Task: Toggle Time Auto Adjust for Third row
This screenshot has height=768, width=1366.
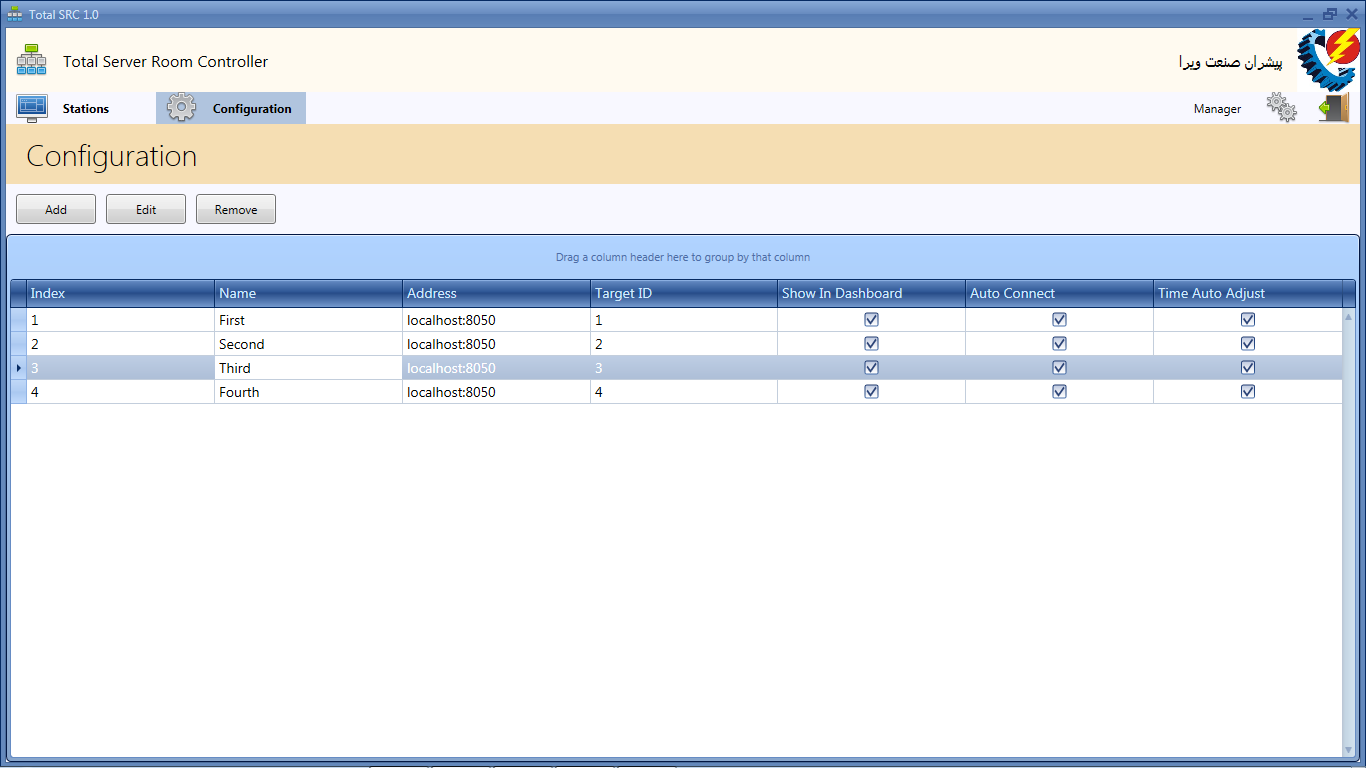Action: point(1247,368)
